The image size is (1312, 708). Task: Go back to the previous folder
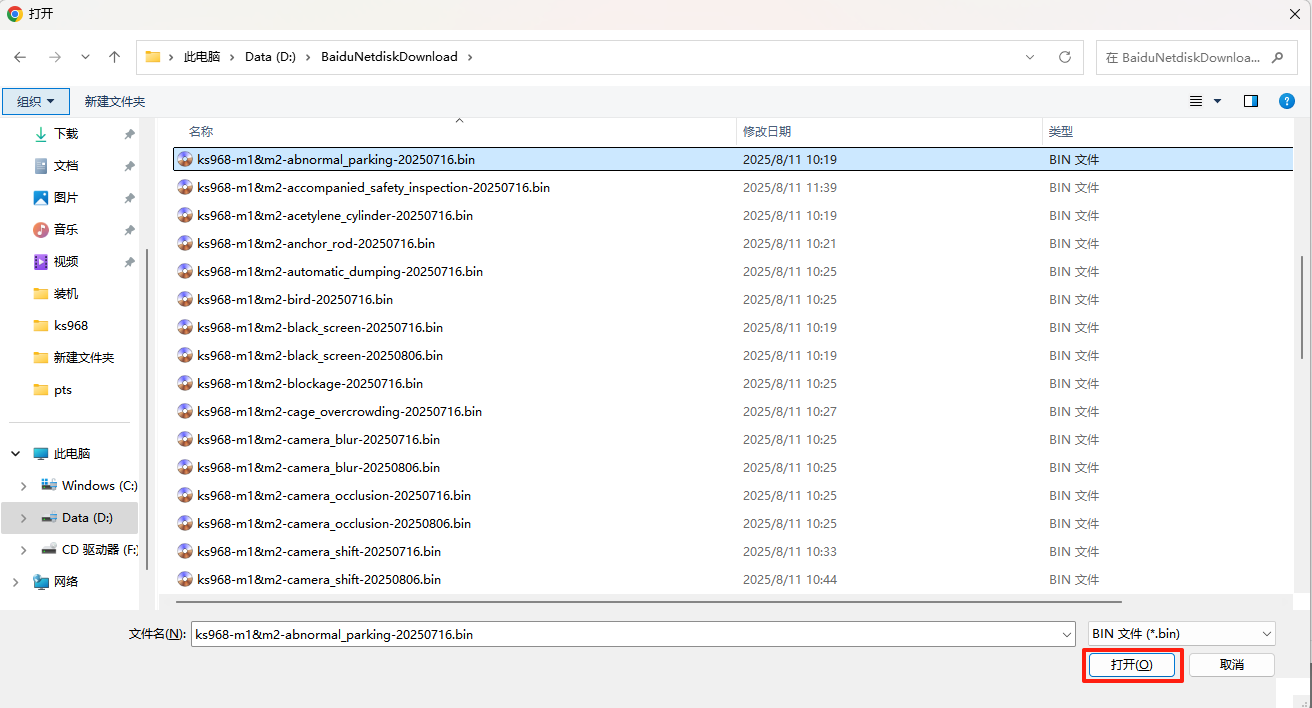click(x=21, y=57)
